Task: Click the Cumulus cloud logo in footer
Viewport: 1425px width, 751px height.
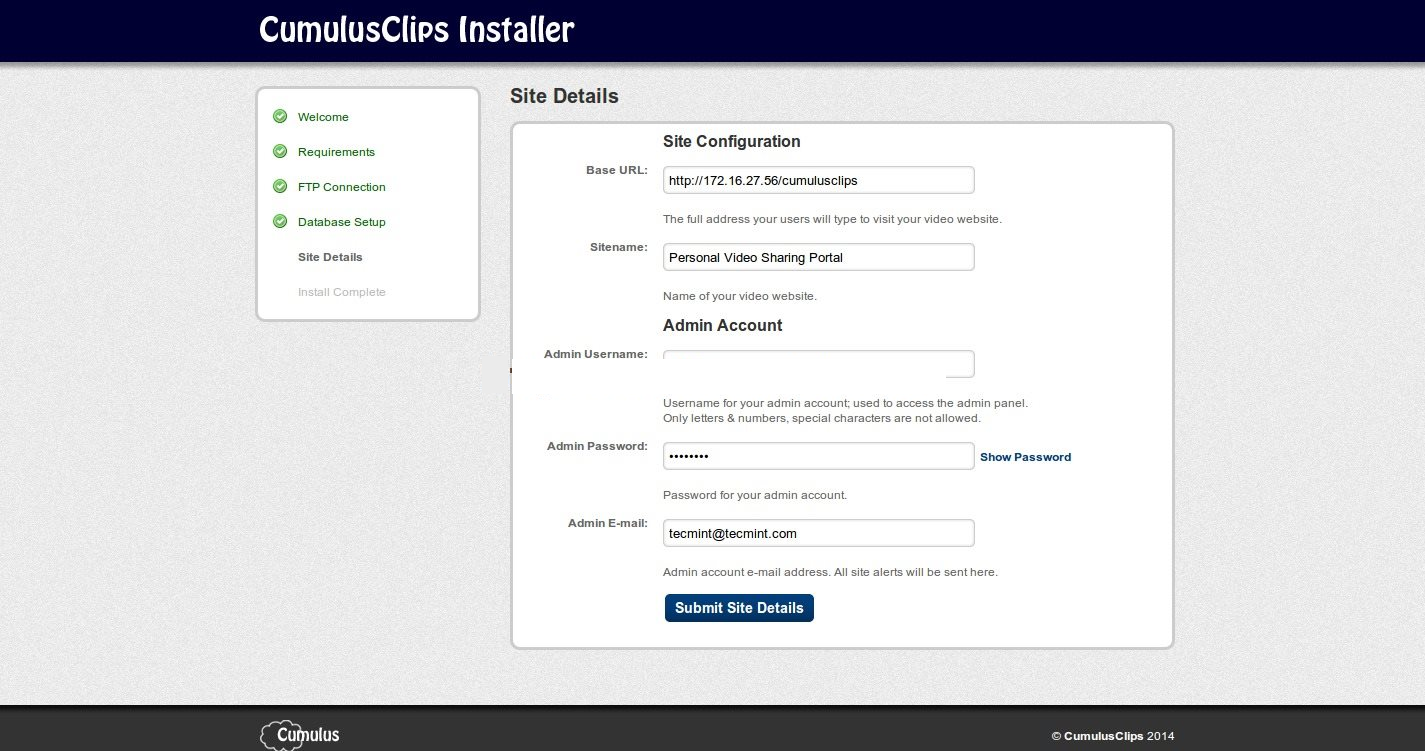Action: (300, 735)
